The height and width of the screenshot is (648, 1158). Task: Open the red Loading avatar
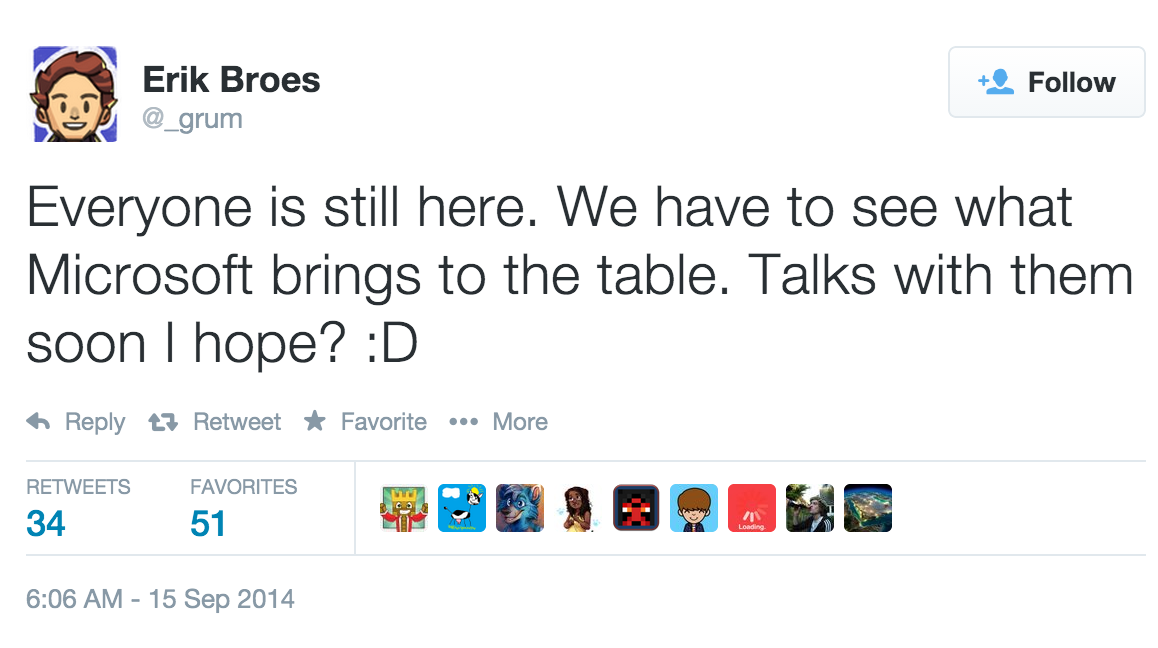click(752, 508)
